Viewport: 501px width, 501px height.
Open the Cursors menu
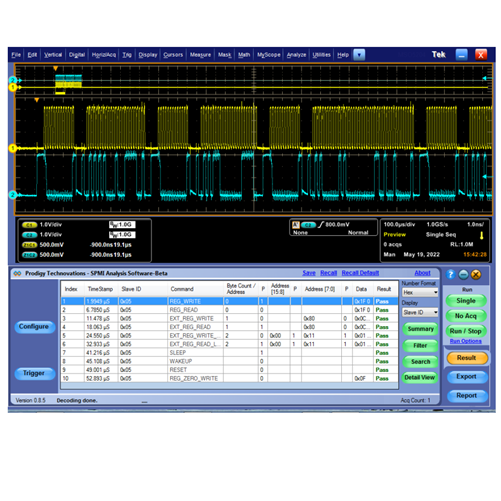[173, 55]
